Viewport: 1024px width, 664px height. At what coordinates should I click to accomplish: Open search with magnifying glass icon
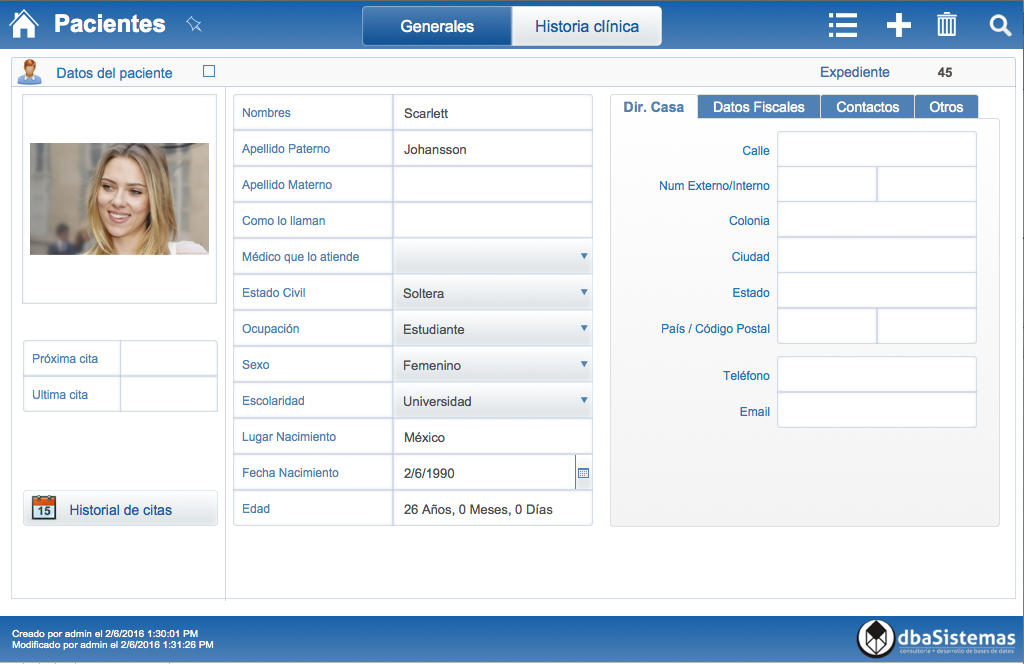1000,25
